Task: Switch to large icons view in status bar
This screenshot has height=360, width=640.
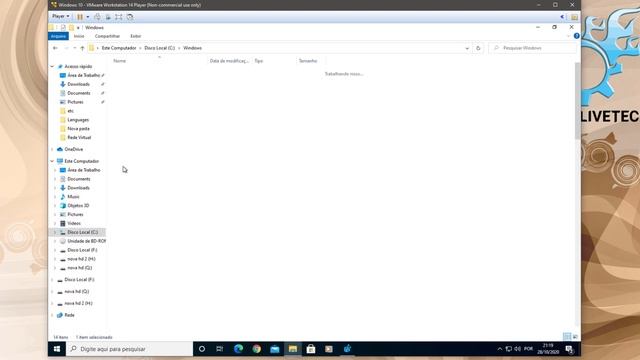Action: (575, 336)
